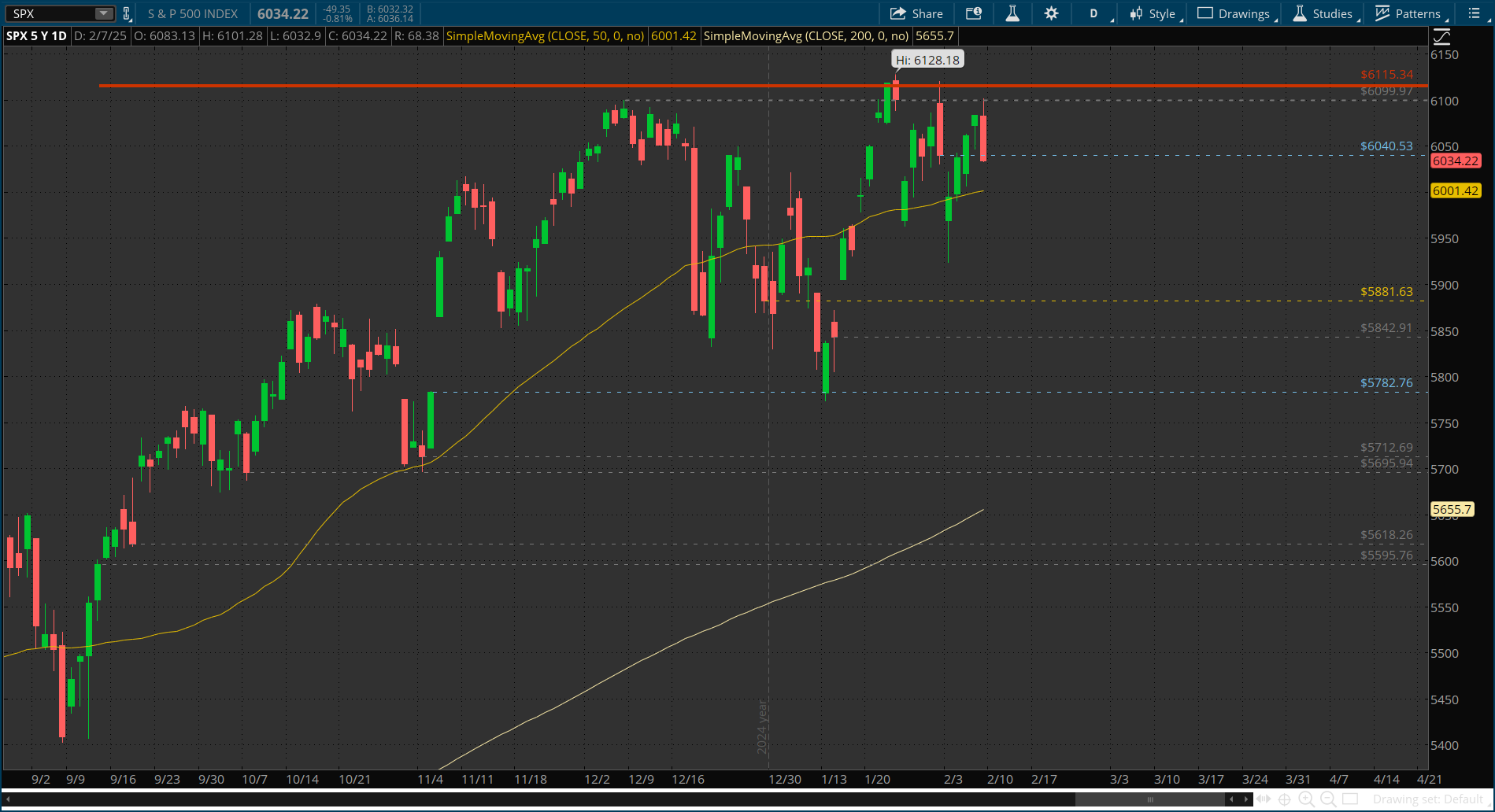
Task: Click the H: 6101.28 high value
Action: (x=232, y=35)
